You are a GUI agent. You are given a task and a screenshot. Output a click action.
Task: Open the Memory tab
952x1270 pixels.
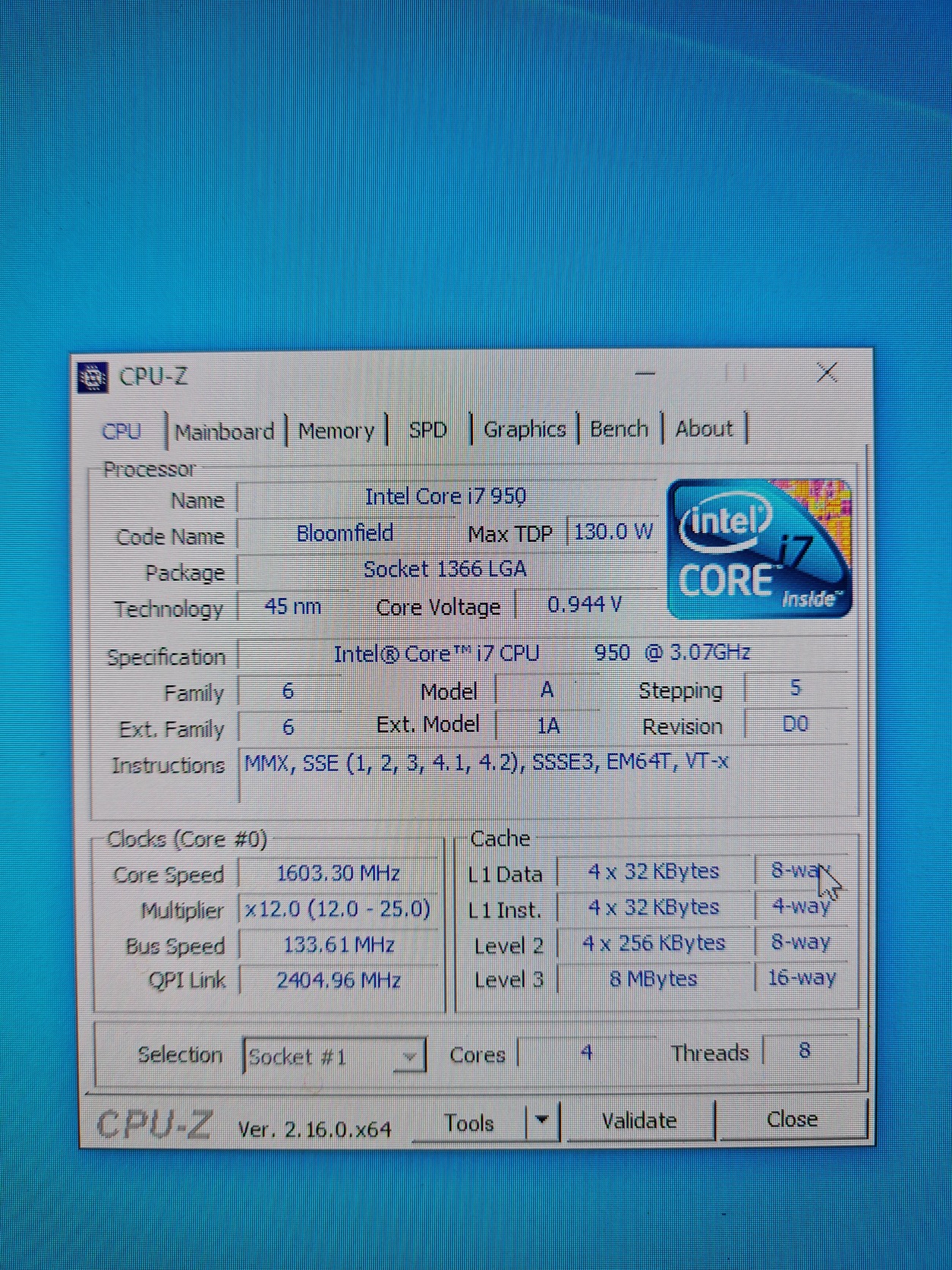click(x=336, y=431)
